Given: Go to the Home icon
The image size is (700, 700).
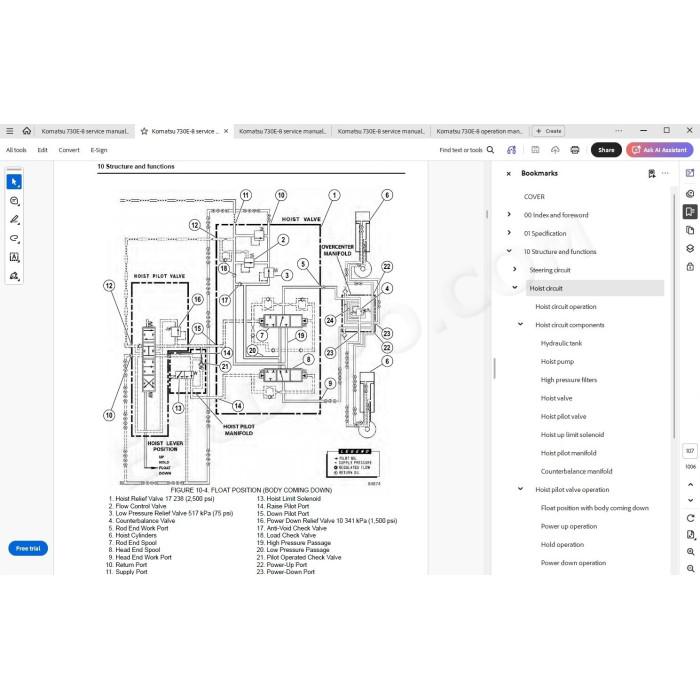Looking at the screenshot, I should pos(27,131).
